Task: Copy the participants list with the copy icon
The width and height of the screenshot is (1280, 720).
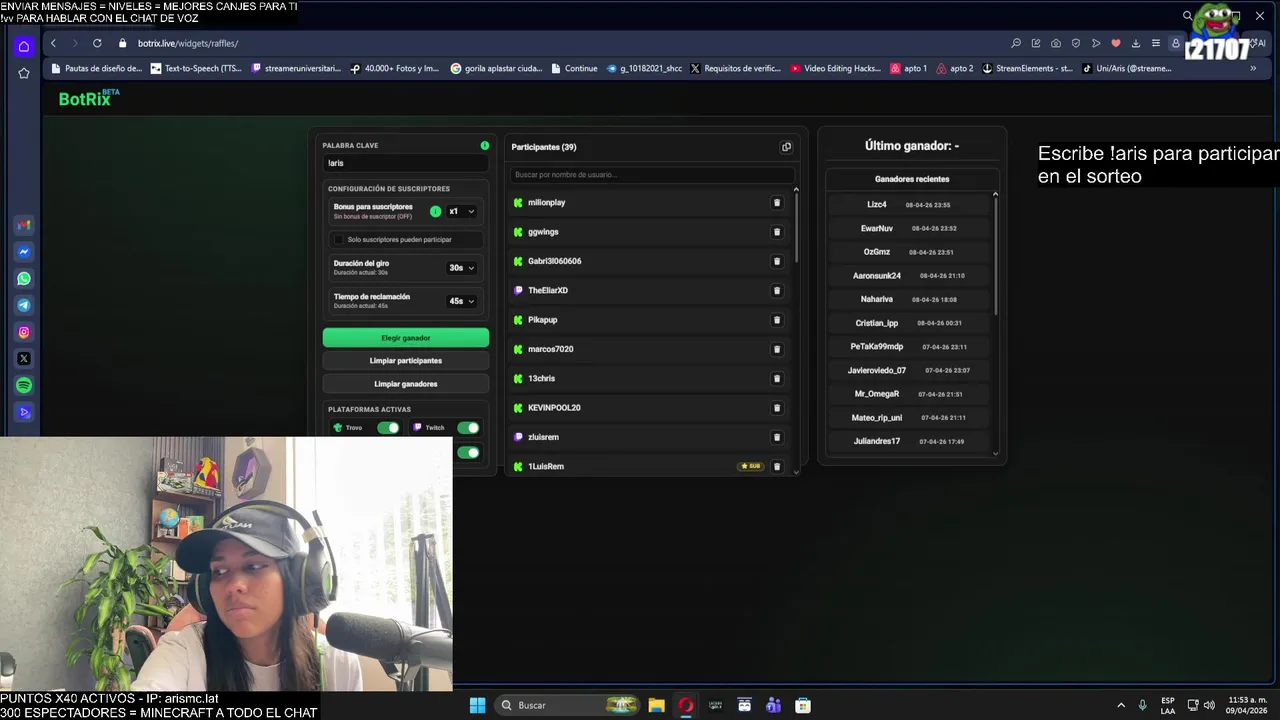Action: pos(786,147)
